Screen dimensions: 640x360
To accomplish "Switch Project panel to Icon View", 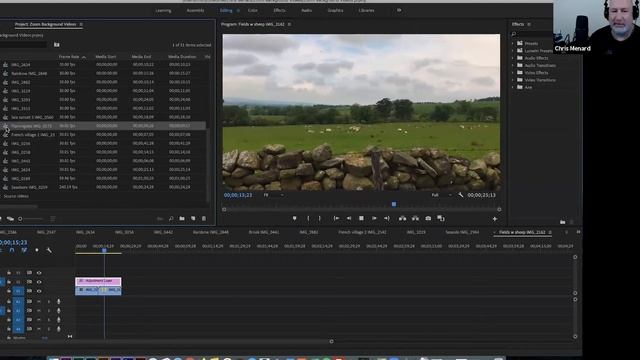I will coord(10,219).
